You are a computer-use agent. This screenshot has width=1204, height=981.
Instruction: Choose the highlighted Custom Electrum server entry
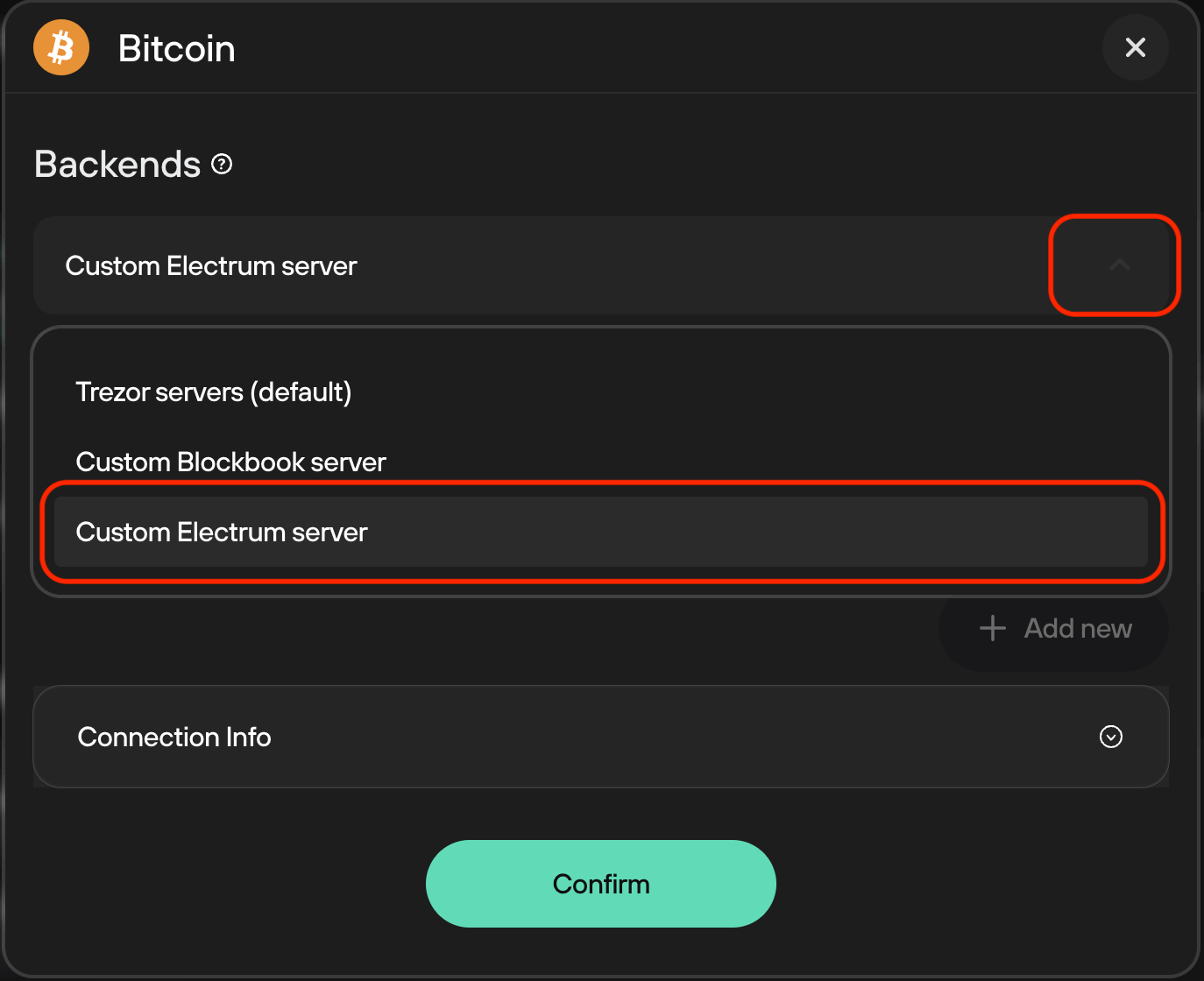[x=222, y=532]
